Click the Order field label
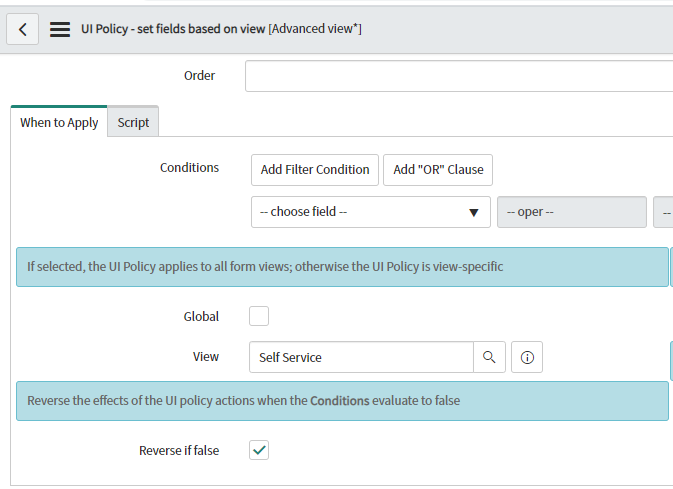 coord(200,76)
